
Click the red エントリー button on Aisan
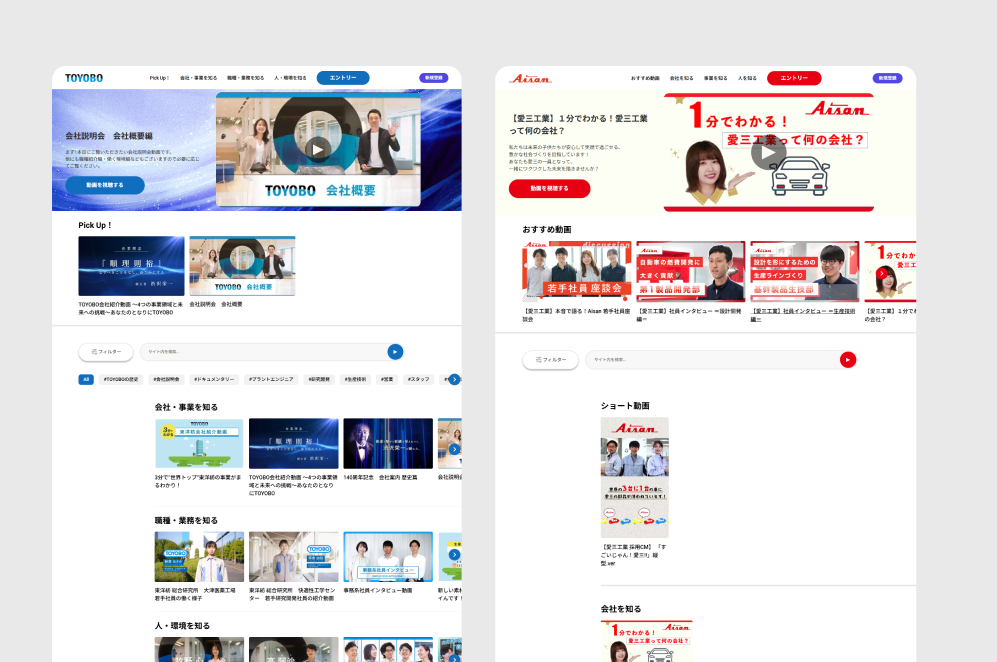point(794,78)
